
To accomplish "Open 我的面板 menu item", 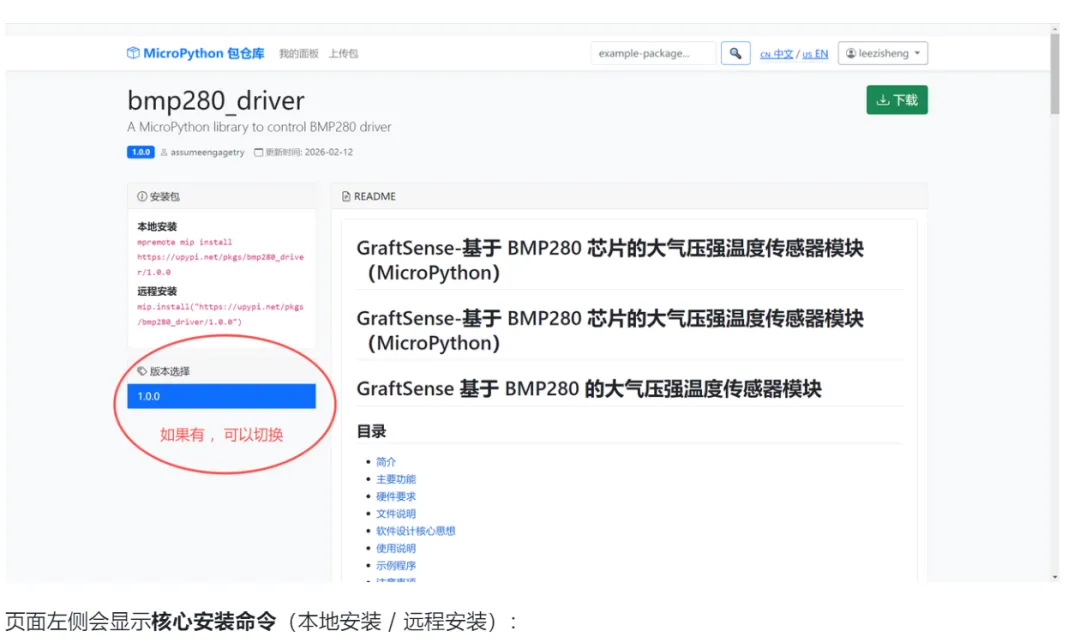I will pyautogui.click(x=298, y=54).
